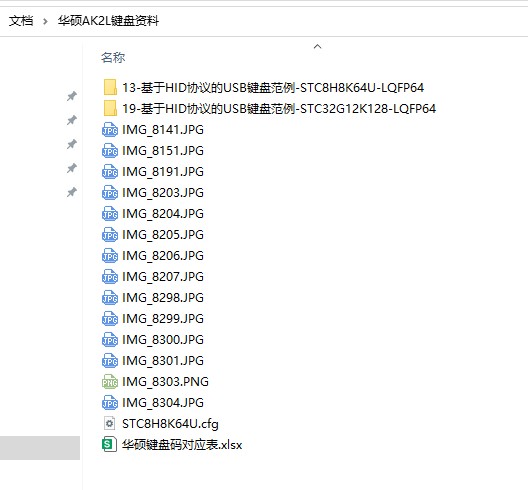Click 文档 in the address bar breadcrumb
Viewport: 528px width, 490px height.
(21, 21)
